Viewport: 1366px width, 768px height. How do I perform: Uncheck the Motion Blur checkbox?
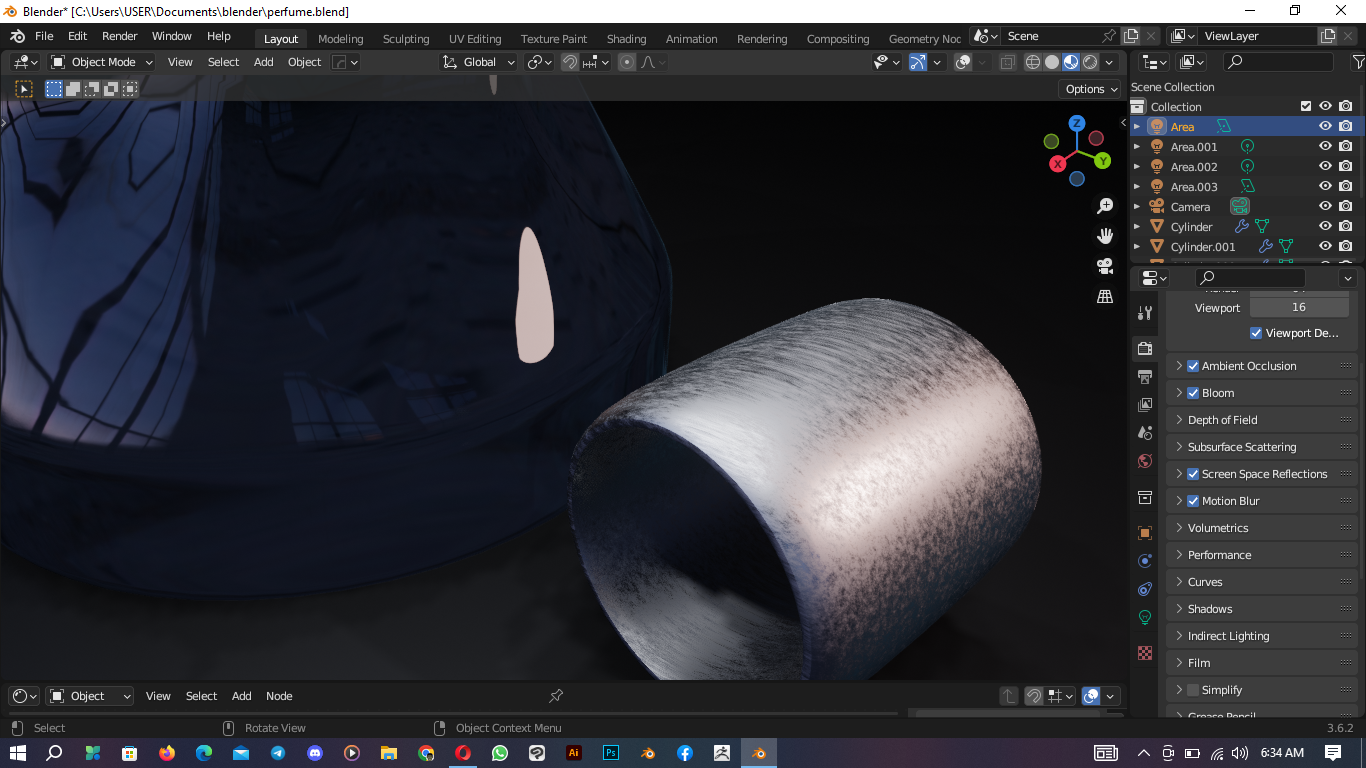pyautogui.click(x=1193, y=501)
